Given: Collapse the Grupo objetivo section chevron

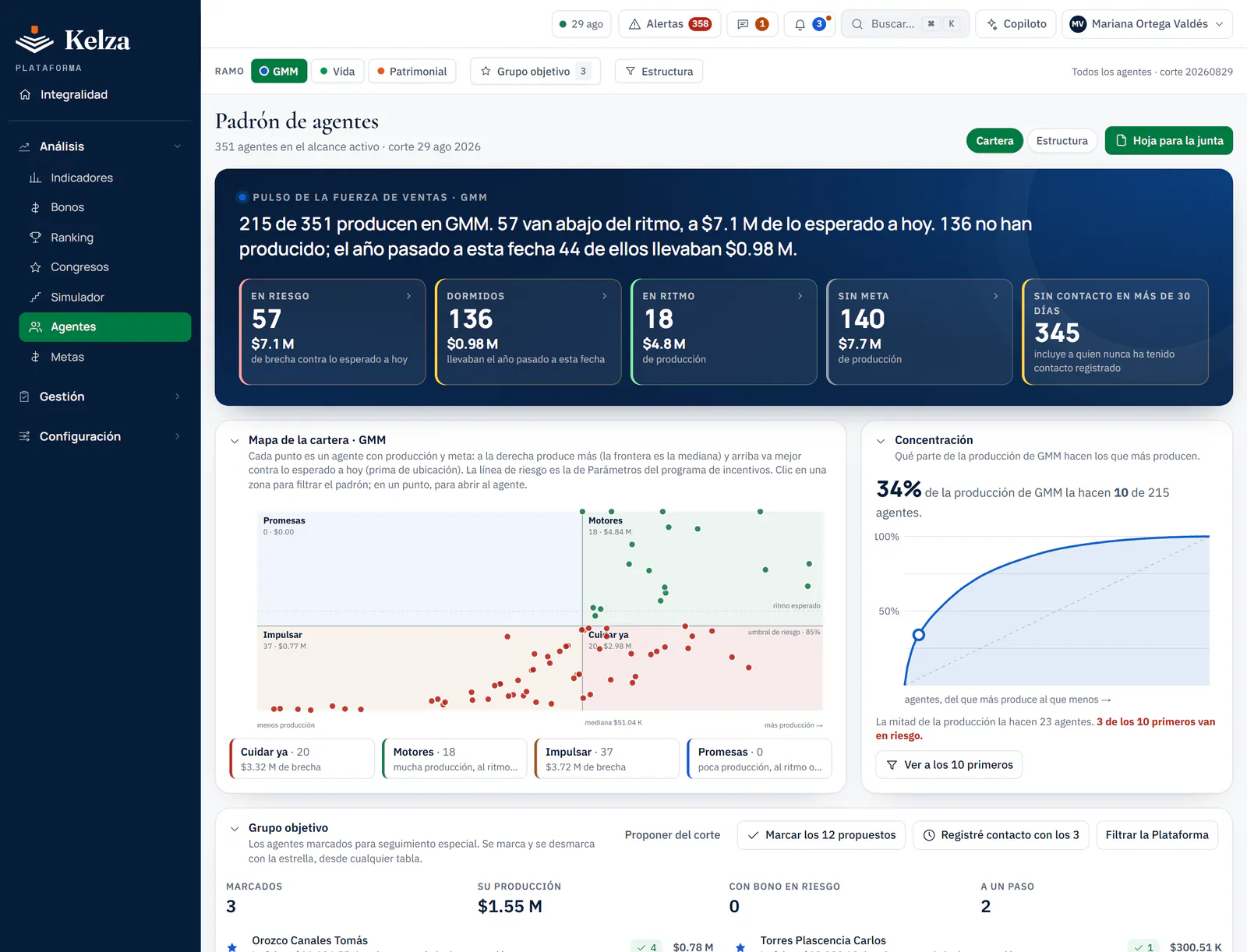Looking at the screenshot, I should click(x=235, y=829).
